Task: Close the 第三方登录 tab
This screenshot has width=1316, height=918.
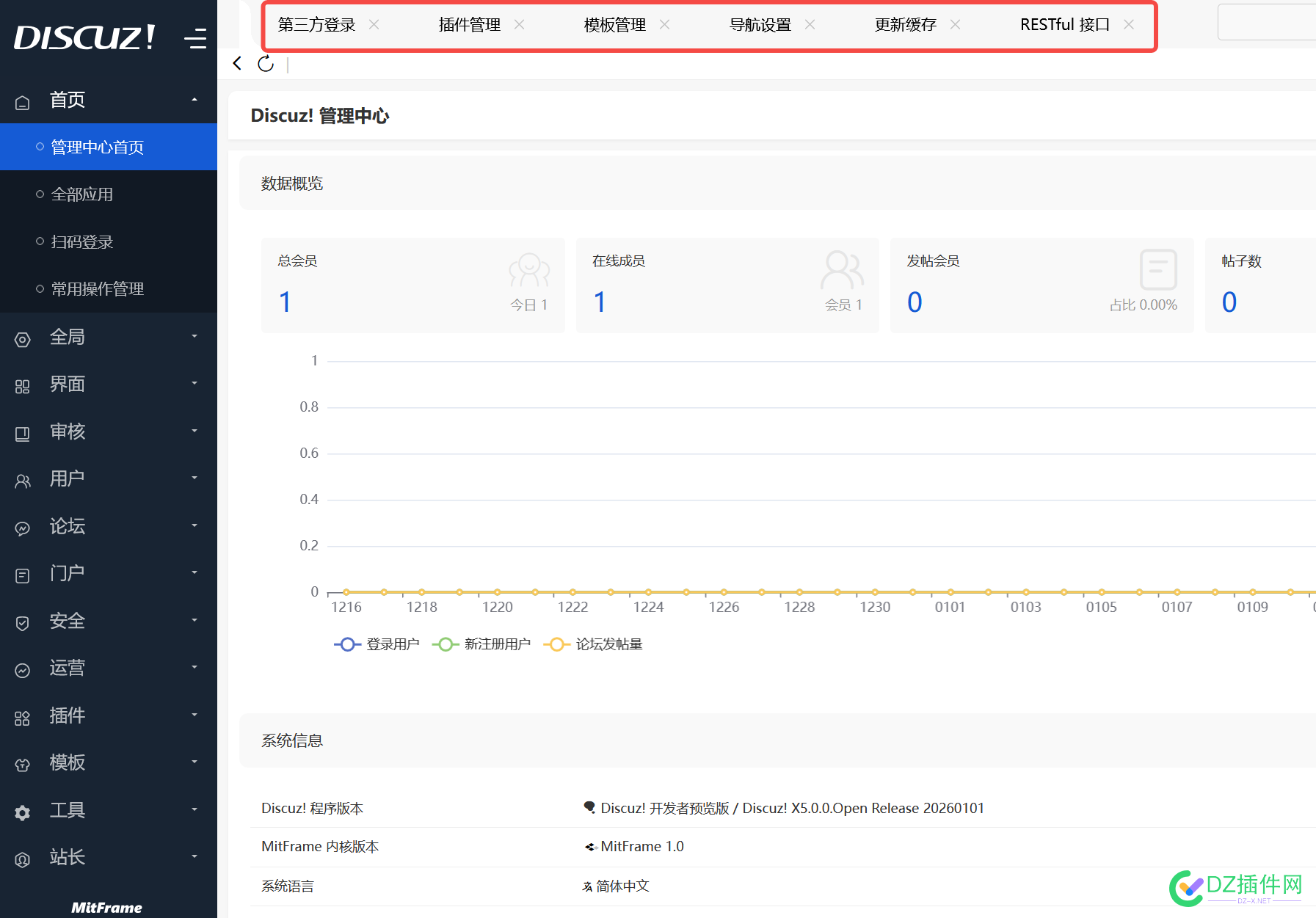Action: pyautogui.click(x=374, y=24)
